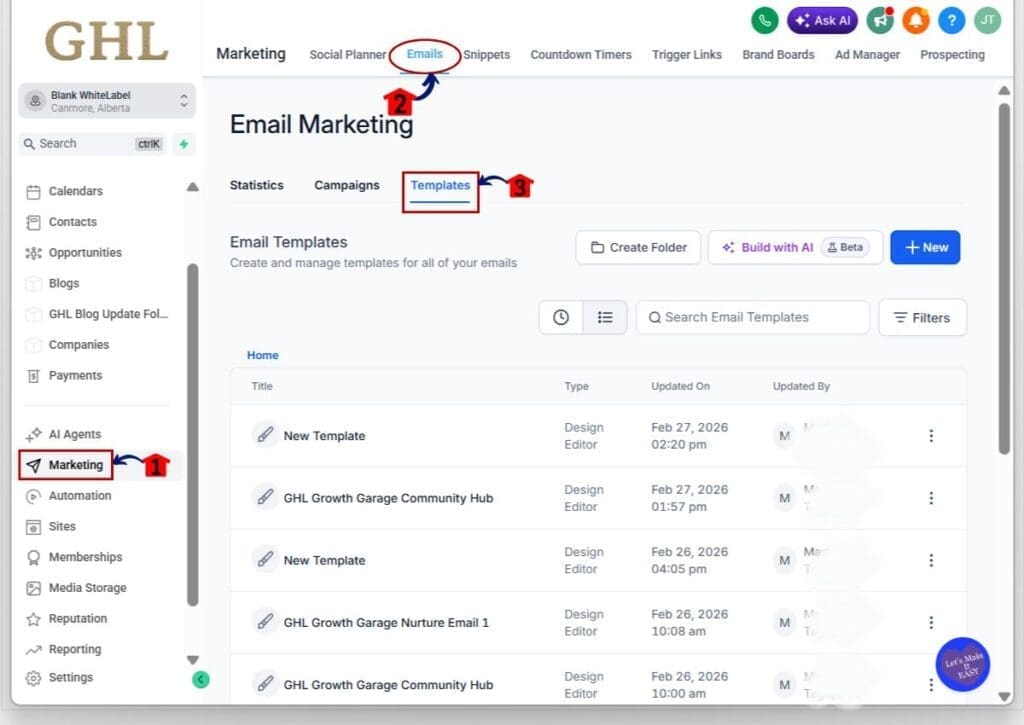This screenshot has width=1024, height=725.
Task: Open the Snippets tab in Marketing
Action: click(487, 55)
